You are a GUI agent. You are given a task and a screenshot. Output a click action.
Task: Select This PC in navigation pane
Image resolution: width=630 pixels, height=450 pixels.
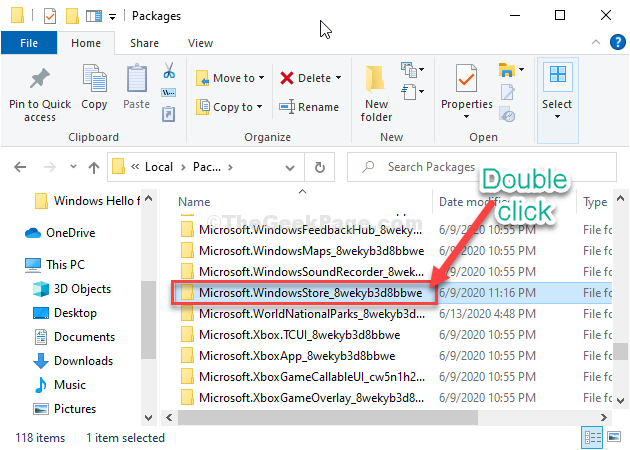point(55,265)
